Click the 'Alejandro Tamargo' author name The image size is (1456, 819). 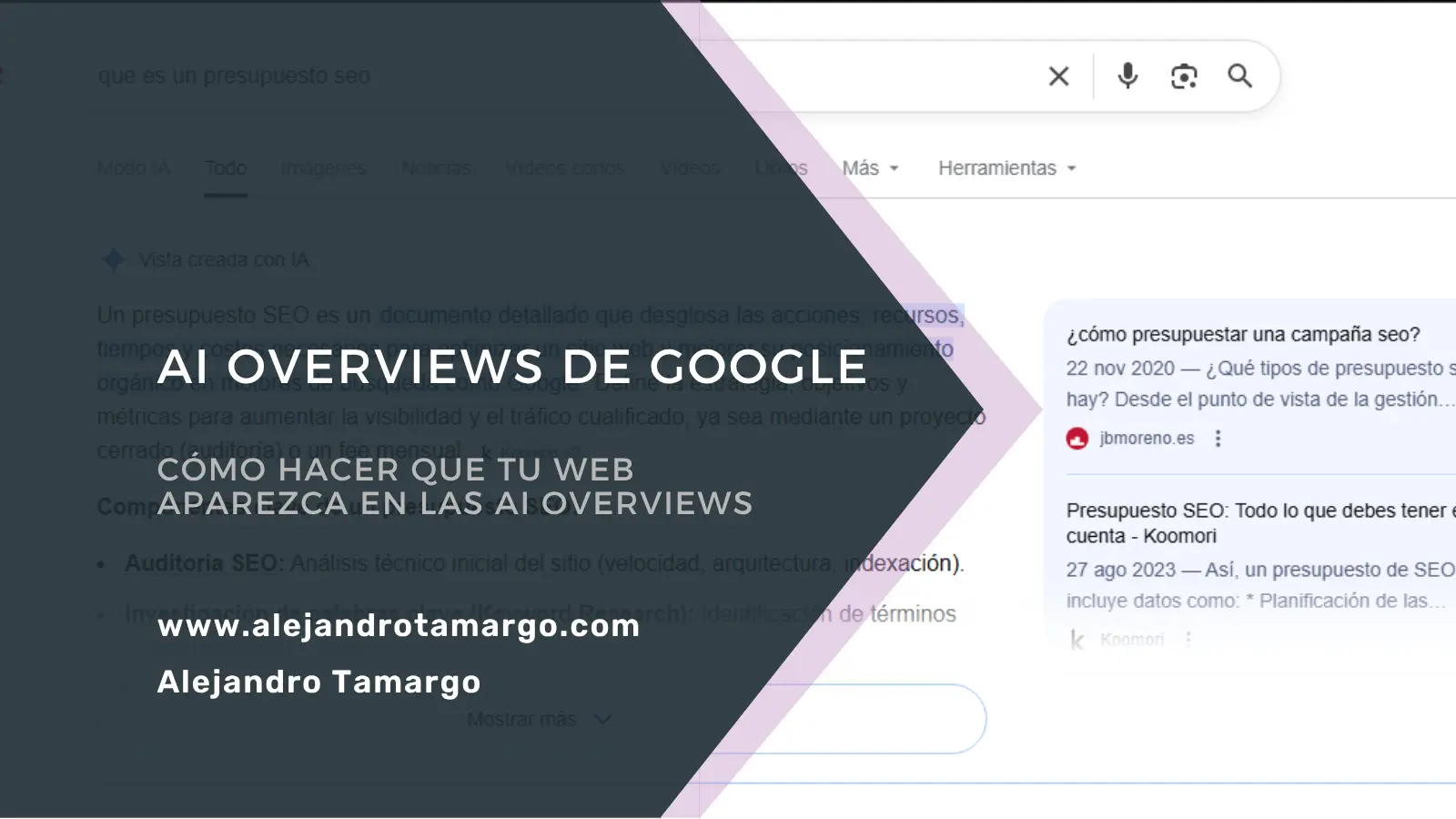(318, 682)
